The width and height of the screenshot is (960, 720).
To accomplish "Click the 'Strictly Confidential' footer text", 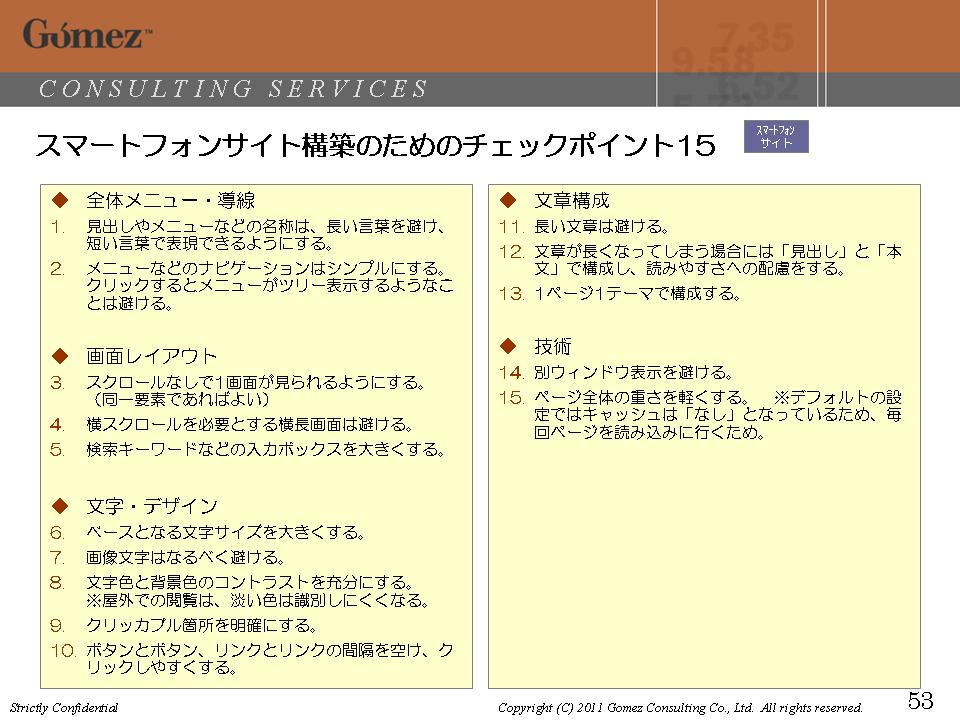I will [x=64, y=708].
